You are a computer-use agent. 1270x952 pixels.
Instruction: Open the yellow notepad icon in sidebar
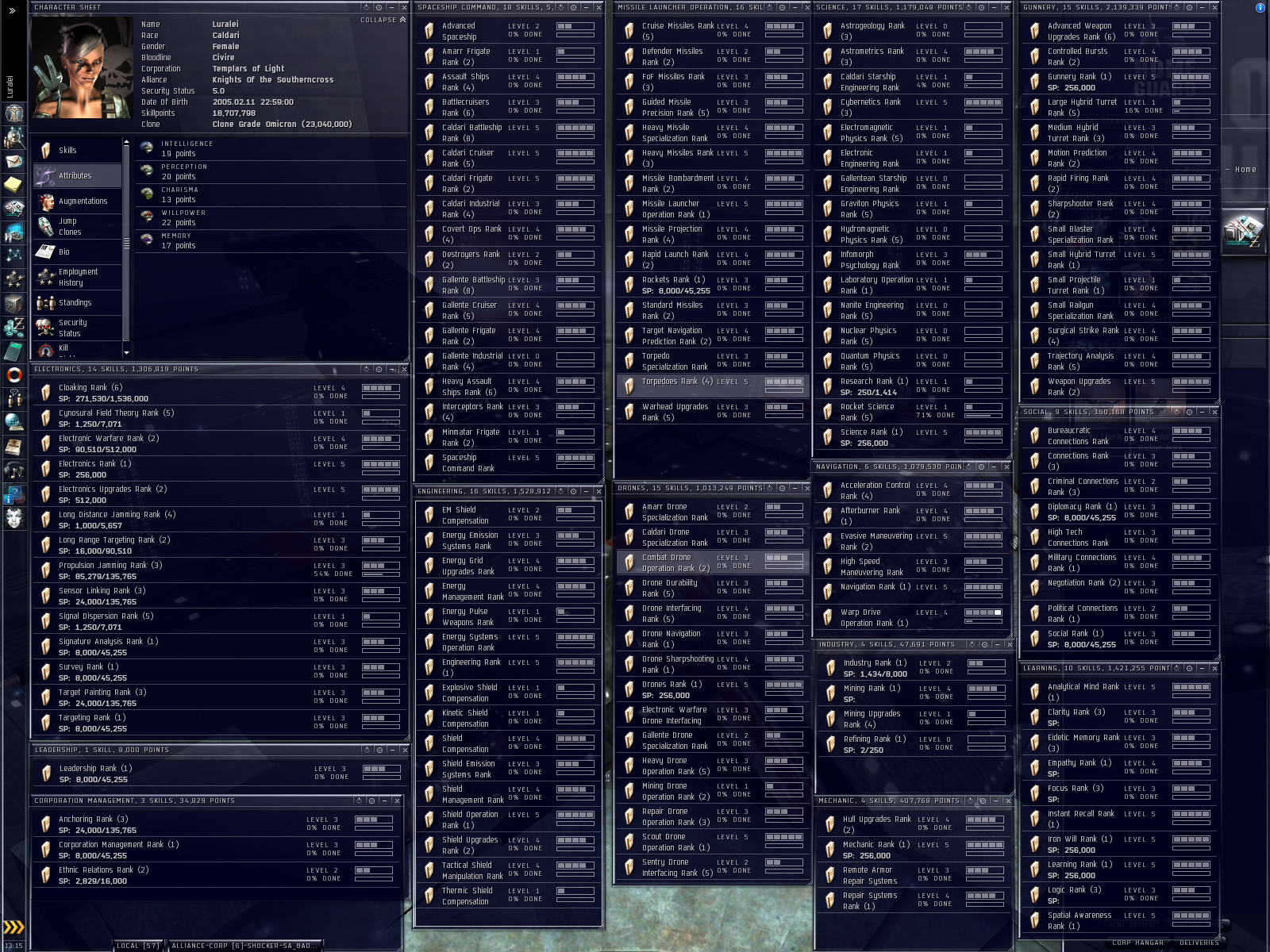click(13, 185)
